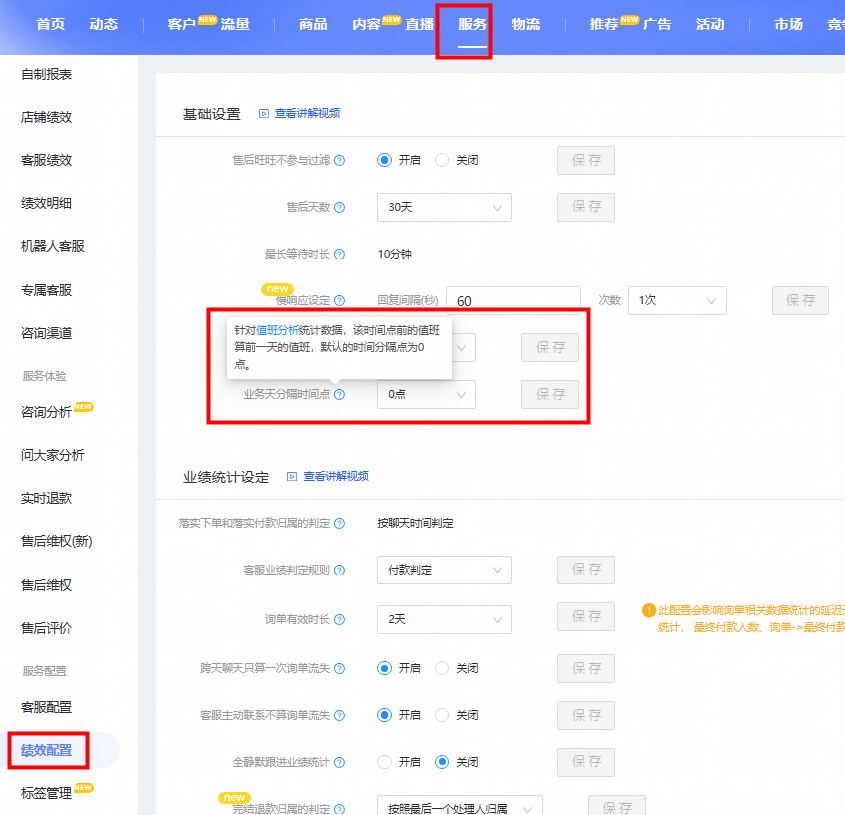Open 客服绩效 in left sidebar
The height and width of the screenshot is (815, 845).
tap(46, 161)
